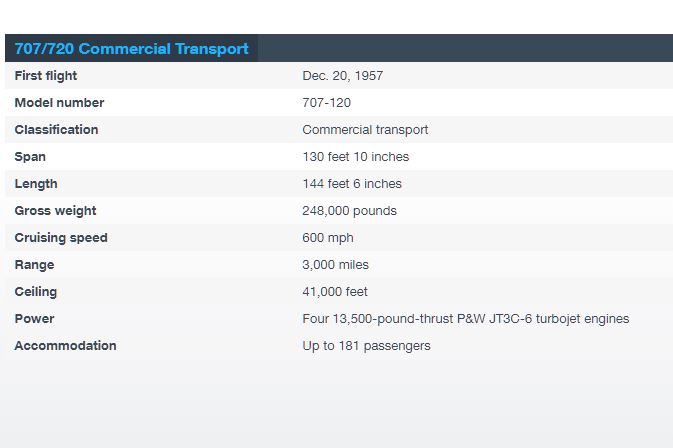Click the 144 feet 6 inches value
This screenshot has width=673, height=448.
(352, 184)
